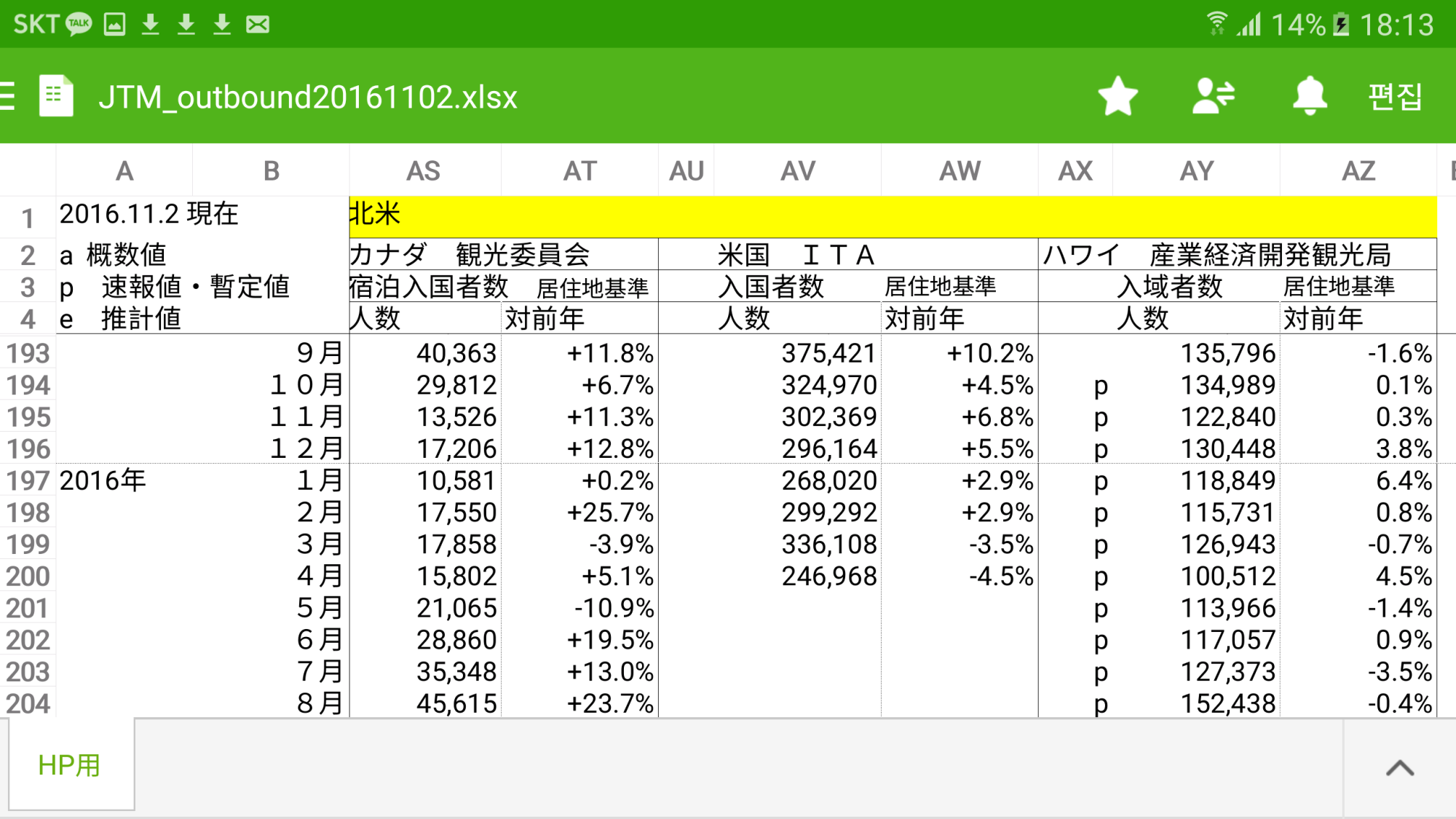
Task: Select cell with value +10.2%
Action: point(960,353)
